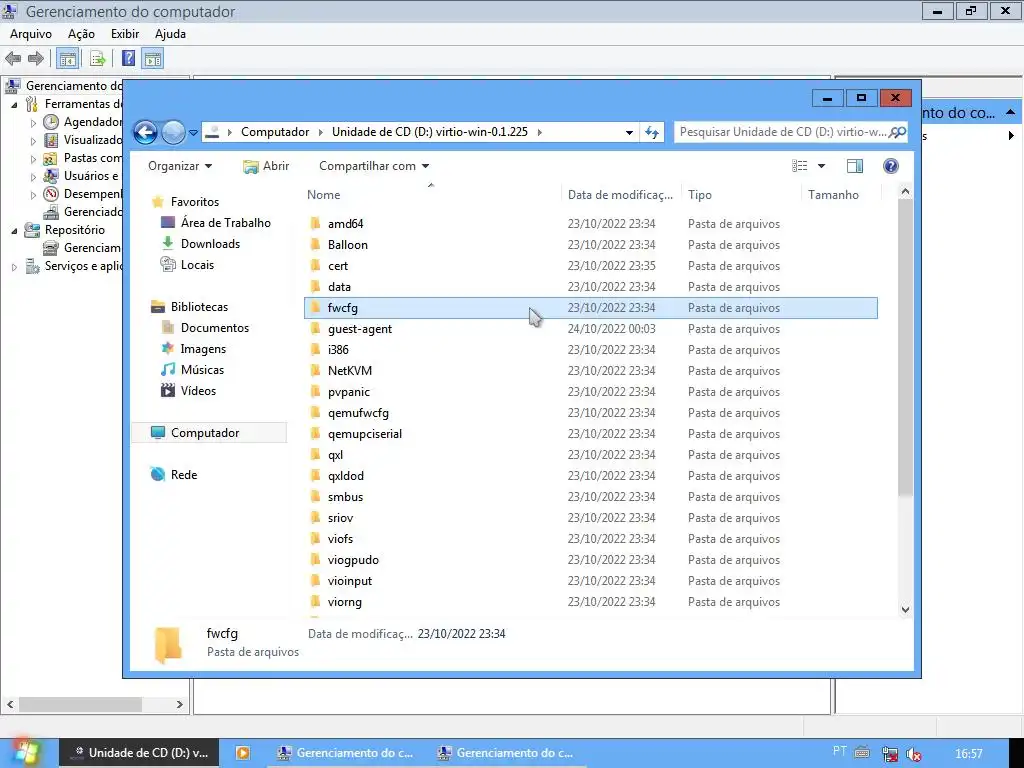This screenshot has width=1024, height=768.
Task: Toggle the Explorer preview pane icon
Action: point(854,166)
